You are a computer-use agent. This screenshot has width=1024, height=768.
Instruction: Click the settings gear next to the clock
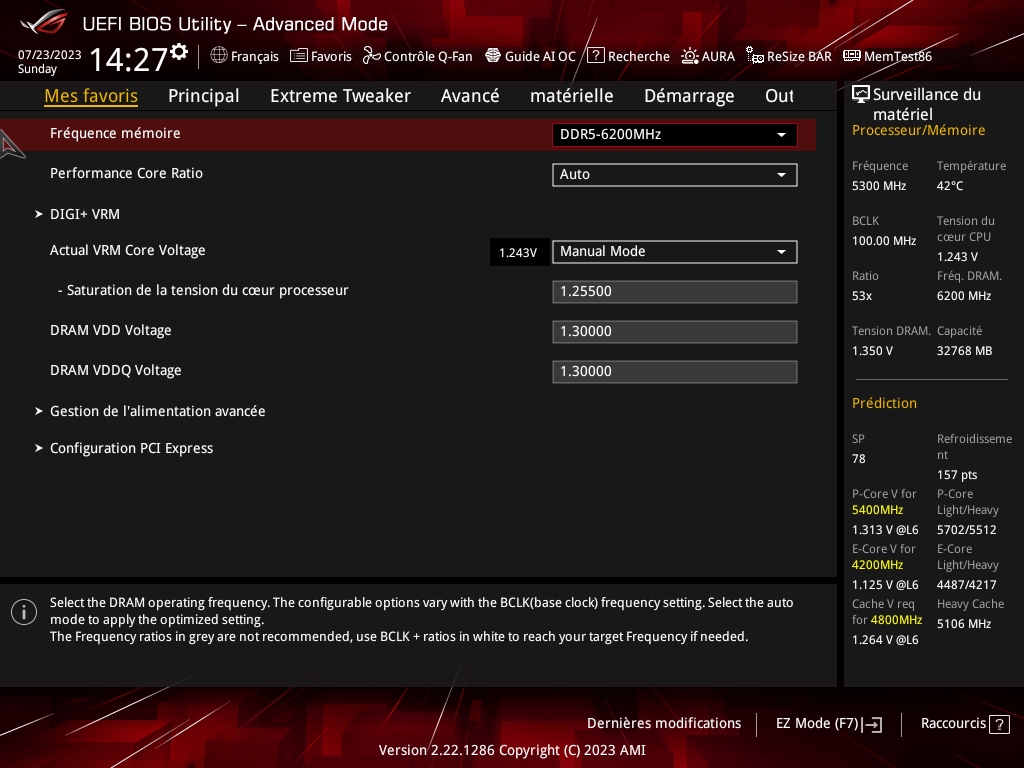tap(179, 51)
